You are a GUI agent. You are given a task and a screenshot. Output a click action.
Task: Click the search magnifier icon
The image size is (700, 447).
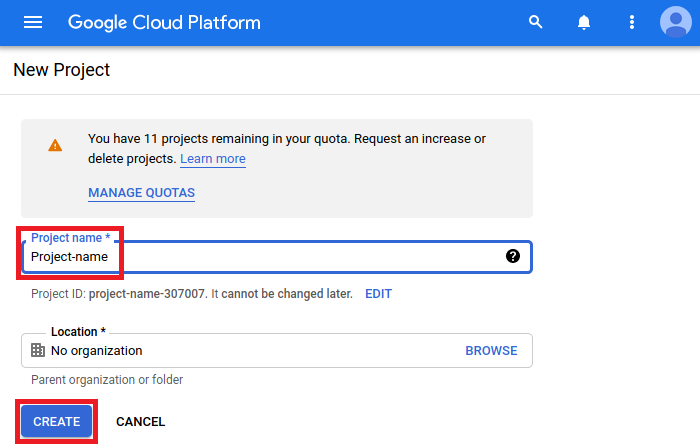point(536,22)
